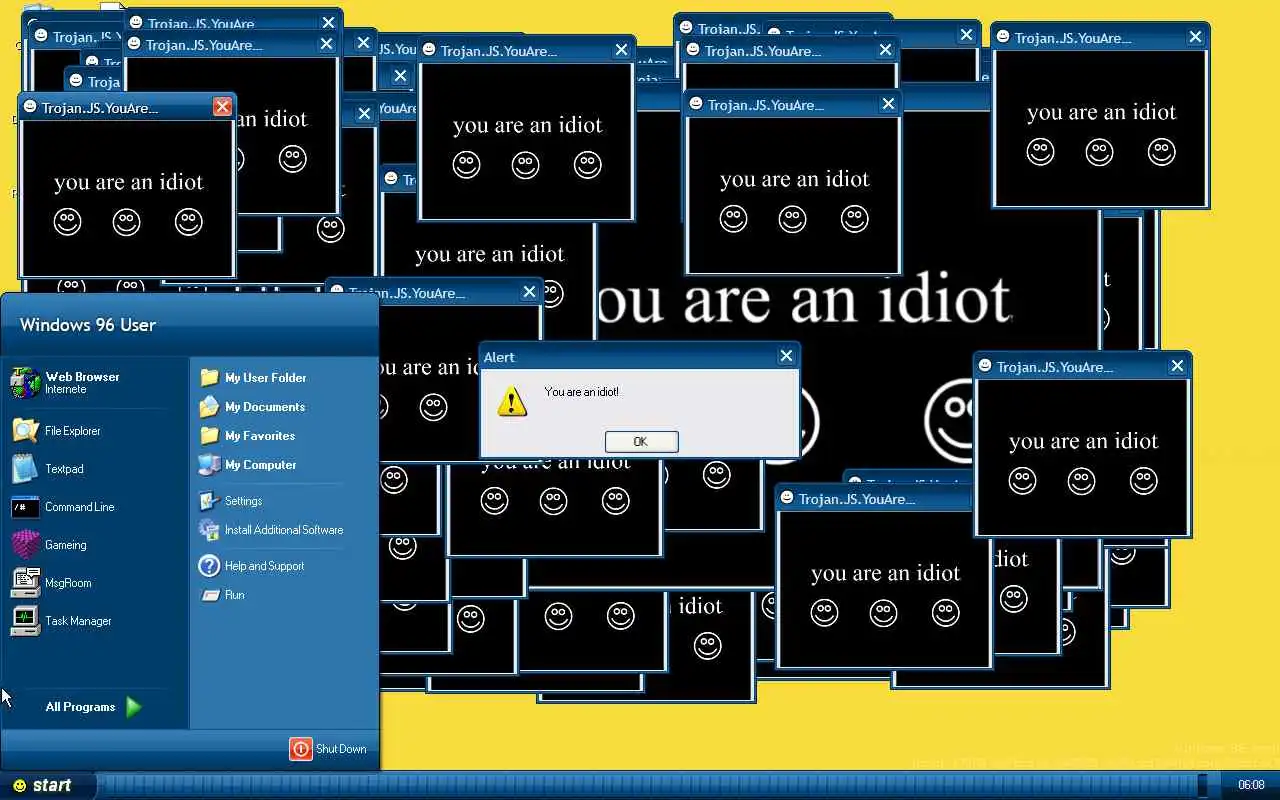Screen dimensions: 1280x800
Task: Close the Trojan window with the red X
Action: pos(222,107)
